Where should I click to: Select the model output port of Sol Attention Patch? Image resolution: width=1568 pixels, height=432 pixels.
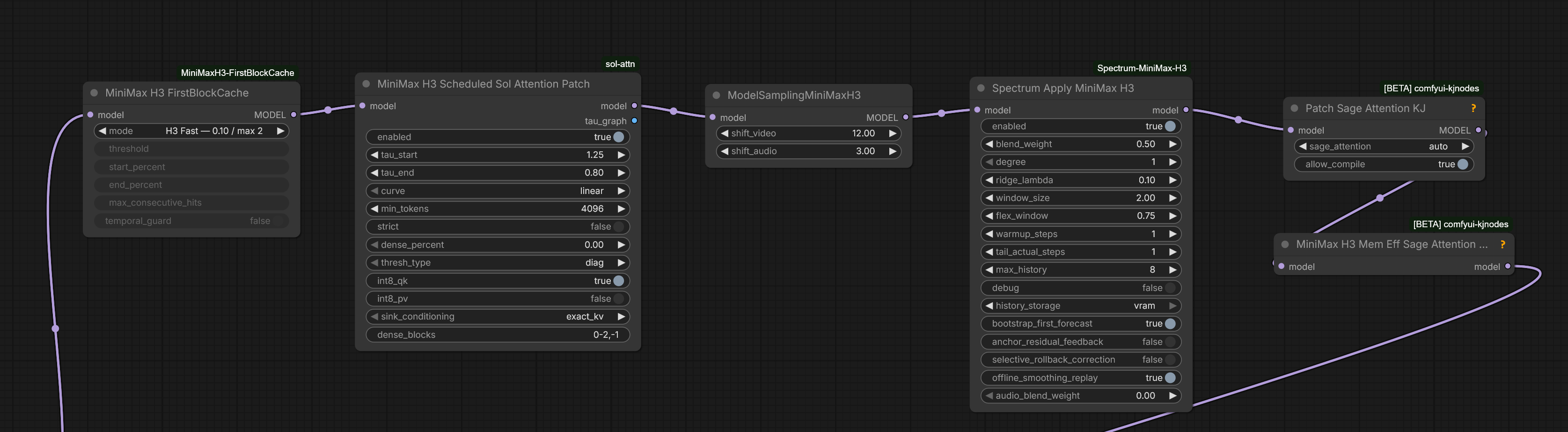click(x=634, y=106)
